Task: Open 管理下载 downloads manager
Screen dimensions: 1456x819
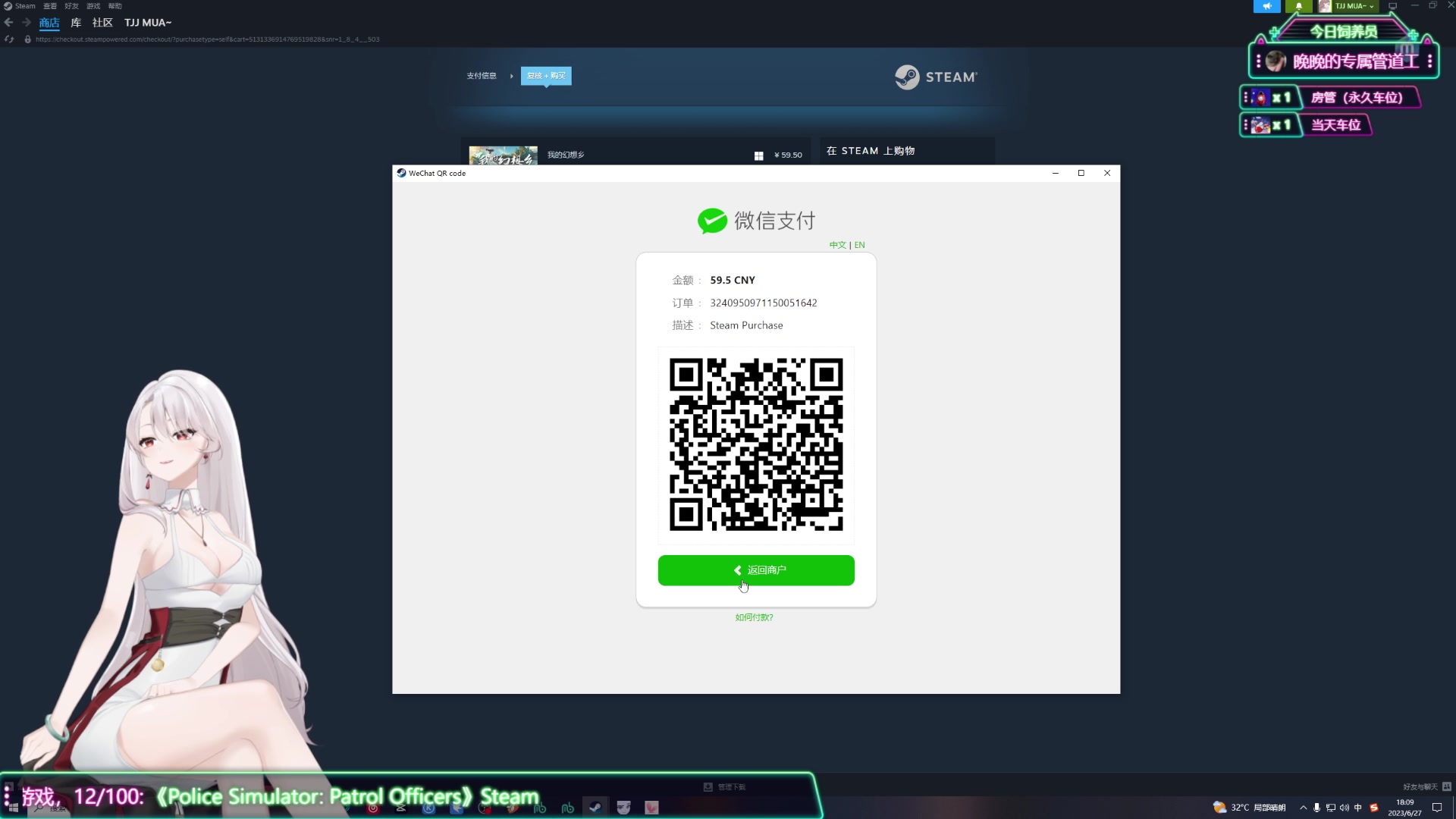Action: pos(725,787)
